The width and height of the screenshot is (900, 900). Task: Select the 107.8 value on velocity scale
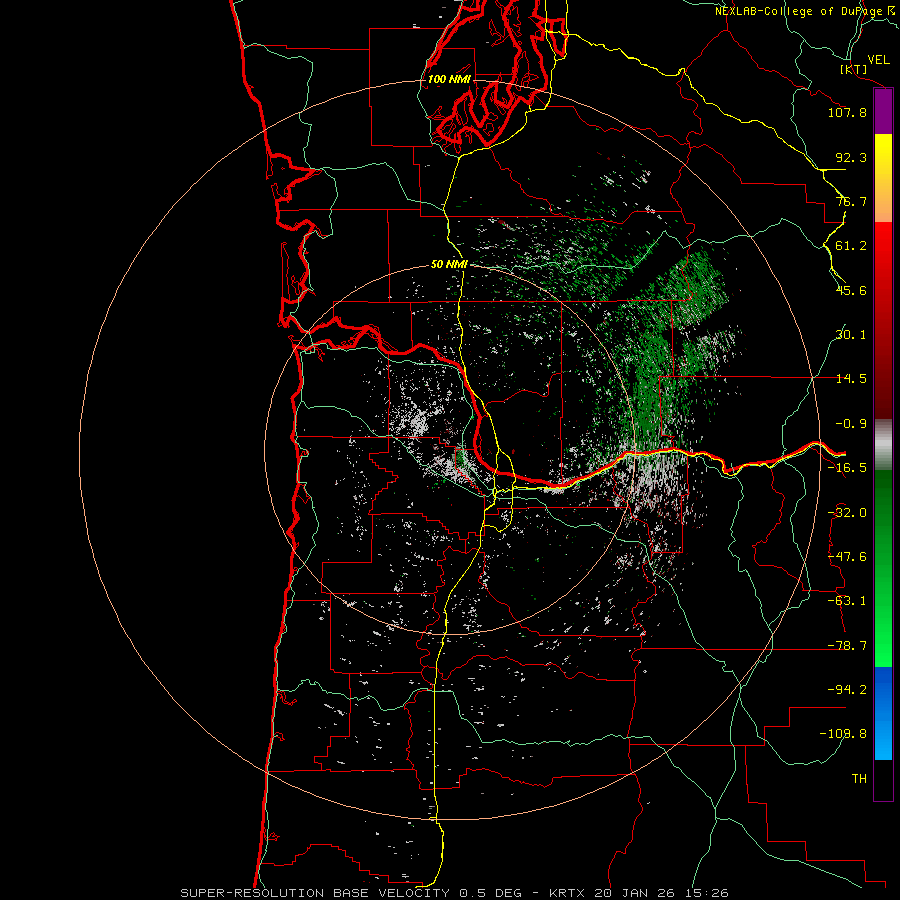pos(847,112)
